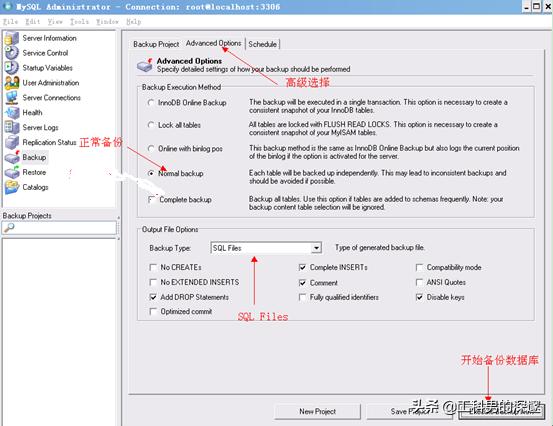Click inside the Backup Projects search field

pyautogui.click(x=59, y=228)
